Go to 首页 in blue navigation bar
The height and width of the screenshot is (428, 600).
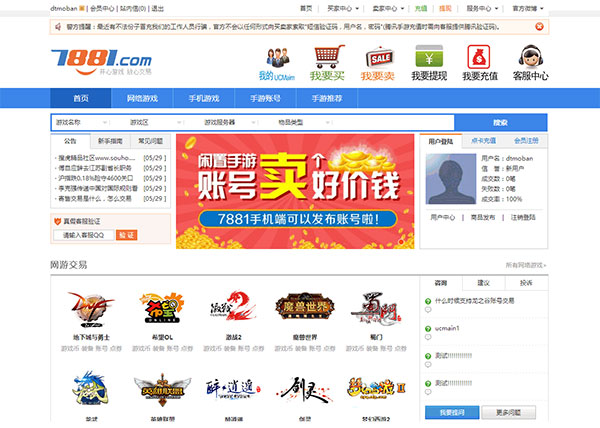point(81,98)
